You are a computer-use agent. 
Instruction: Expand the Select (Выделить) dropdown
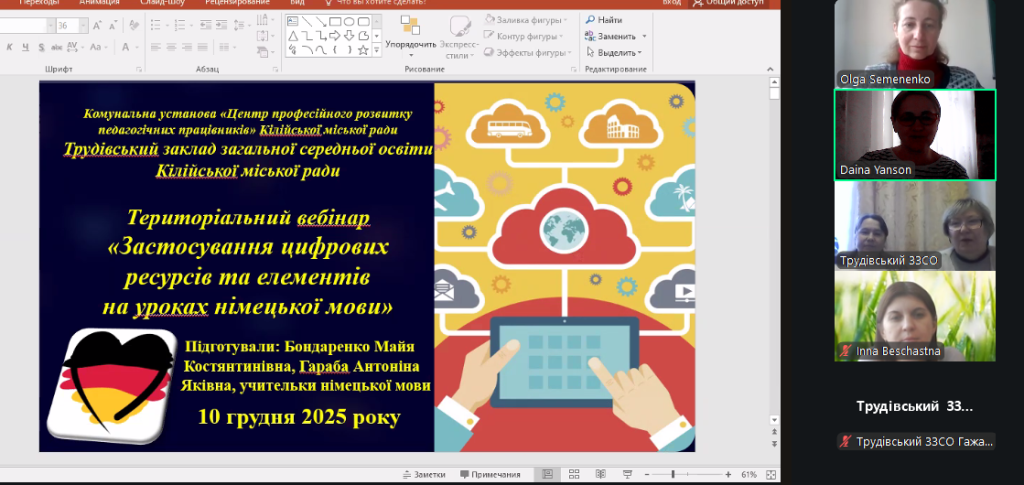[x=640, y=52]
